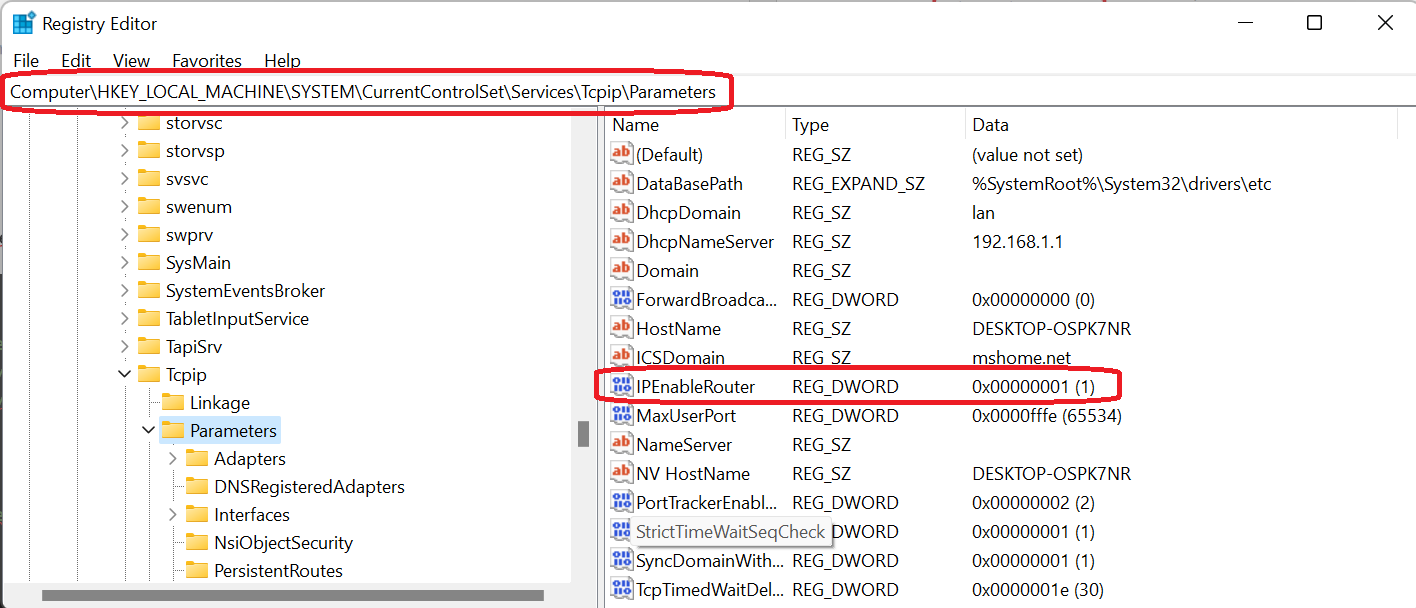Screen dimensions: 1416x608
Task: Expand the Adapters subkey
Action: tap(172, 459)
